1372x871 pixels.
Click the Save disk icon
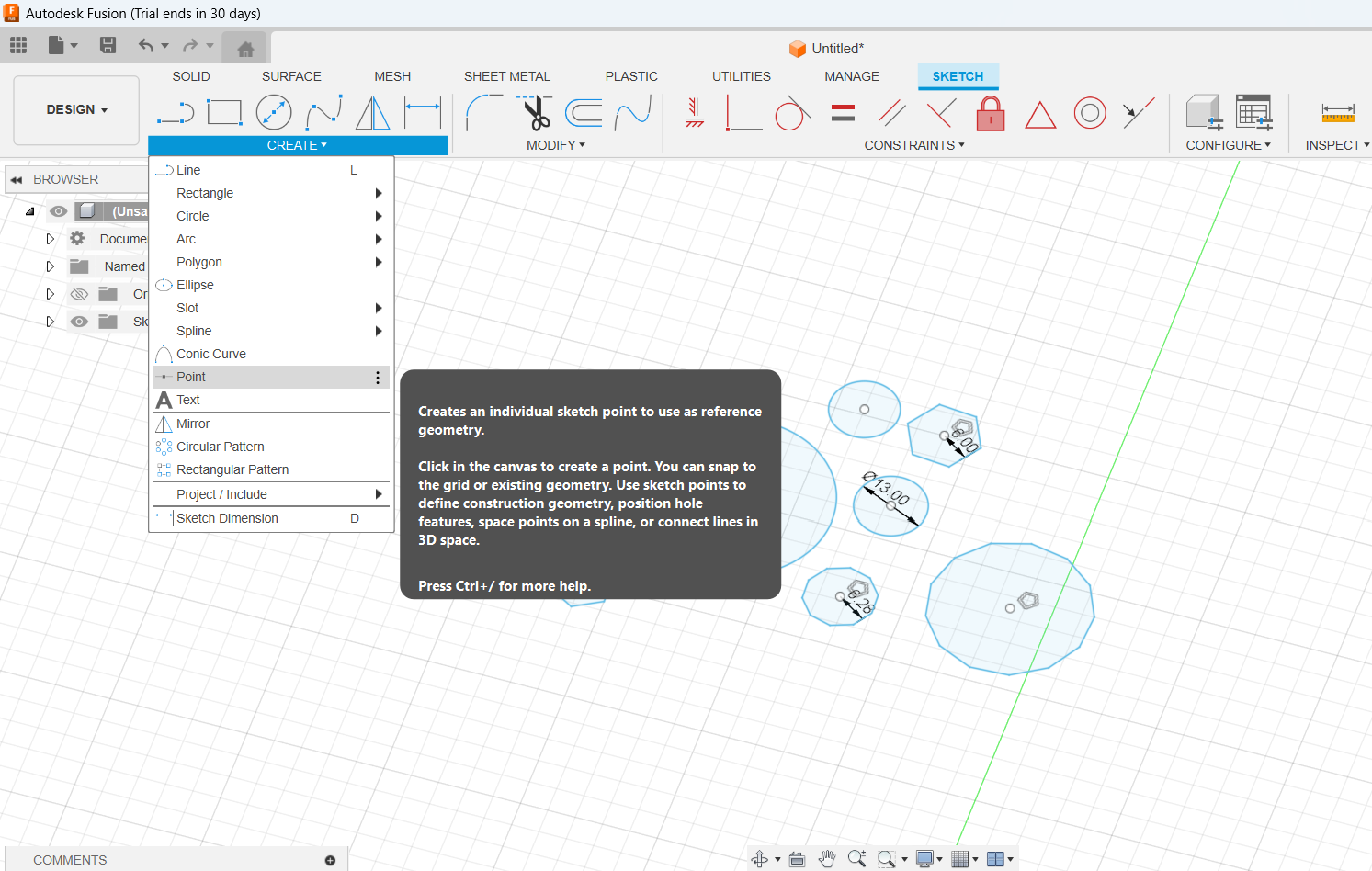pos(108,45)
